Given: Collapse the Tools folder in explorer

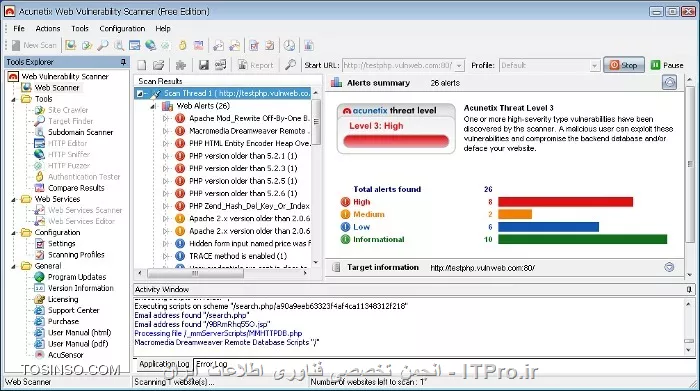Looking at the screenshot, I should coord(13,99).
